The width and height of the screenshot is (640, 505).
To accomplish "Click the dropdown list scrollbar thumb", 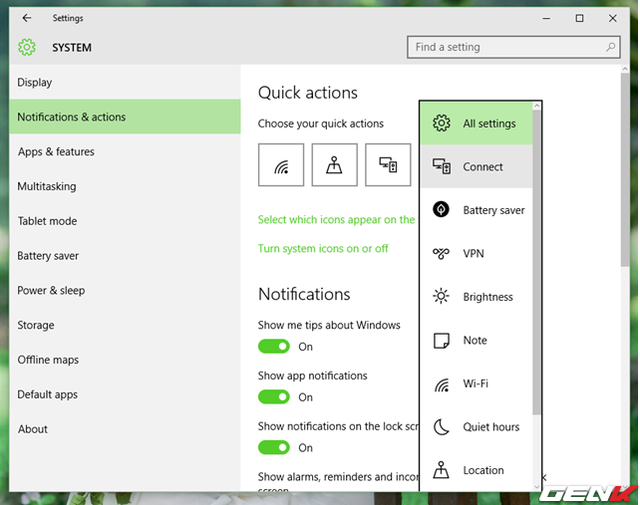I will pos(537,263).
